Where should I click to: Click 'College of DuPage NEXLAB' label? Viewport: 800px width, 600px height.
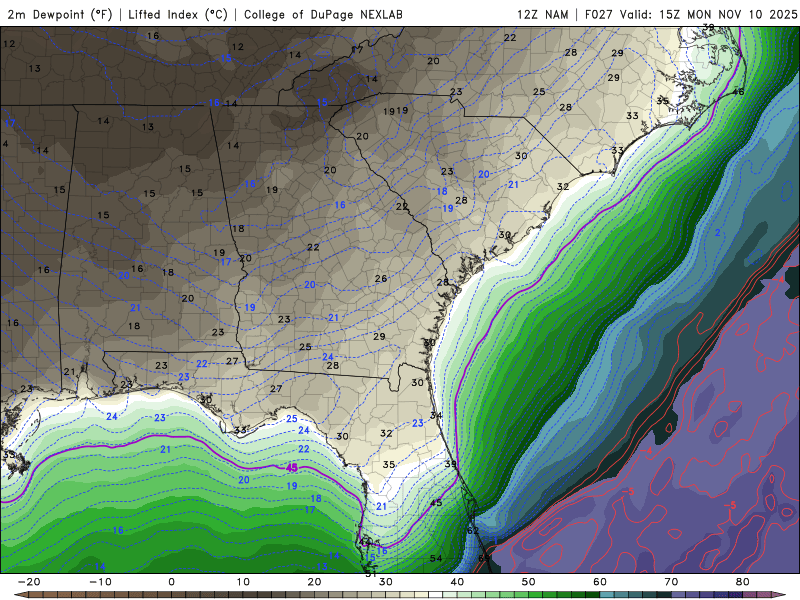click(323, 14)
